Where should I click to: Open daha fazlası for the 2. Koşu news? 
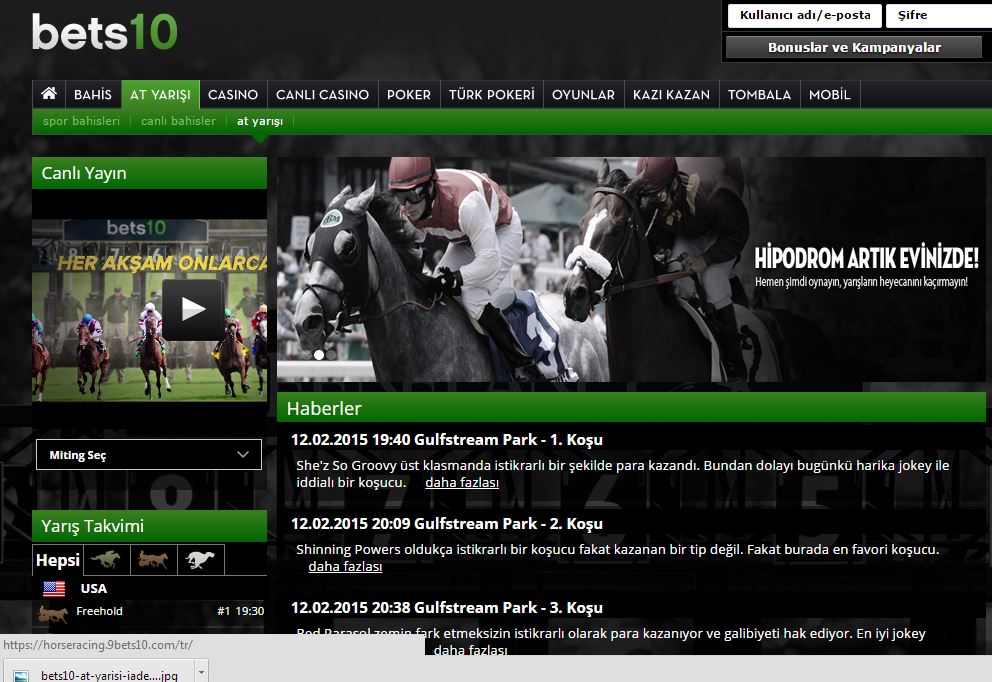[x=345, y=566]
